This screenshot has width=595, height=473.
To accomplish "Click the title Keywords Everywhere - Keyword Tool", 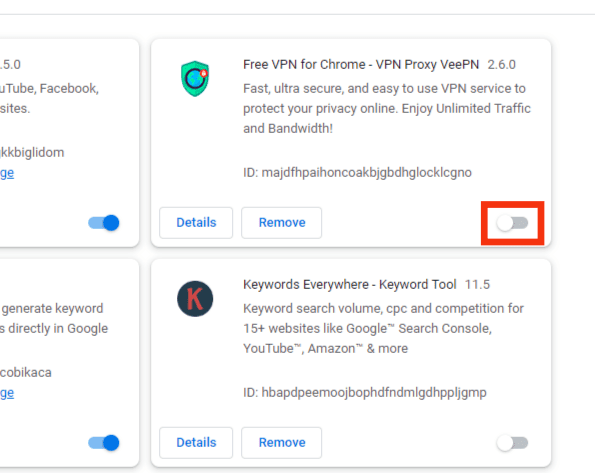I will click(349, 284).
